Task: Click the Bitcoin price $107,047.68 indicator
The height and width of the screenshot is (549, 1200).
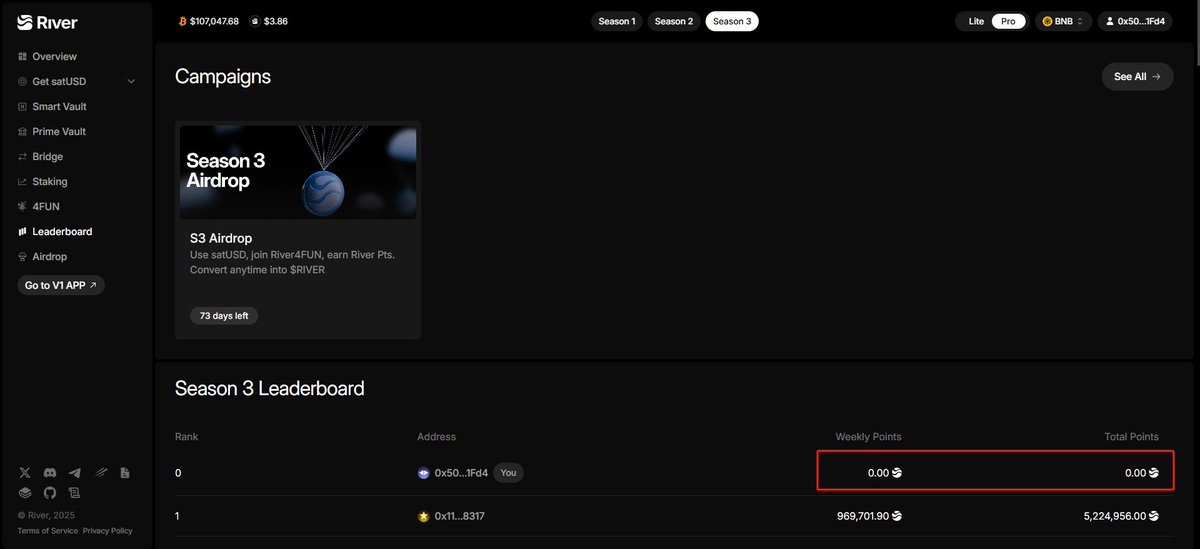Action: tap(208, 21)
